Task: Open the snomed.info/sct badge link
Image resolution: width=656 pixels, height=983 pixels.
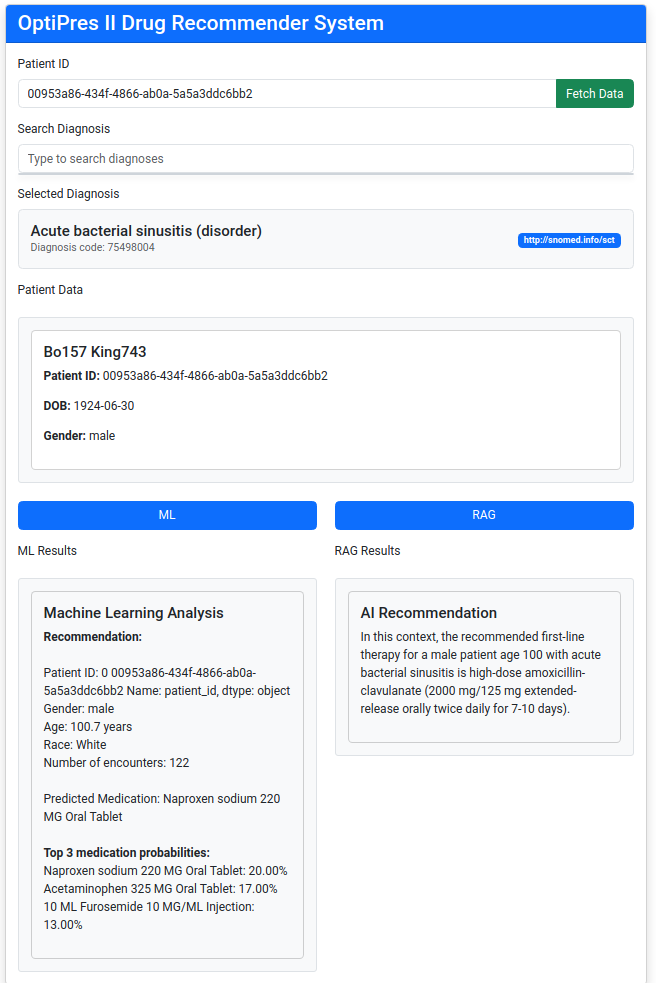Action: pyautogui.click(x=569, y=240)
